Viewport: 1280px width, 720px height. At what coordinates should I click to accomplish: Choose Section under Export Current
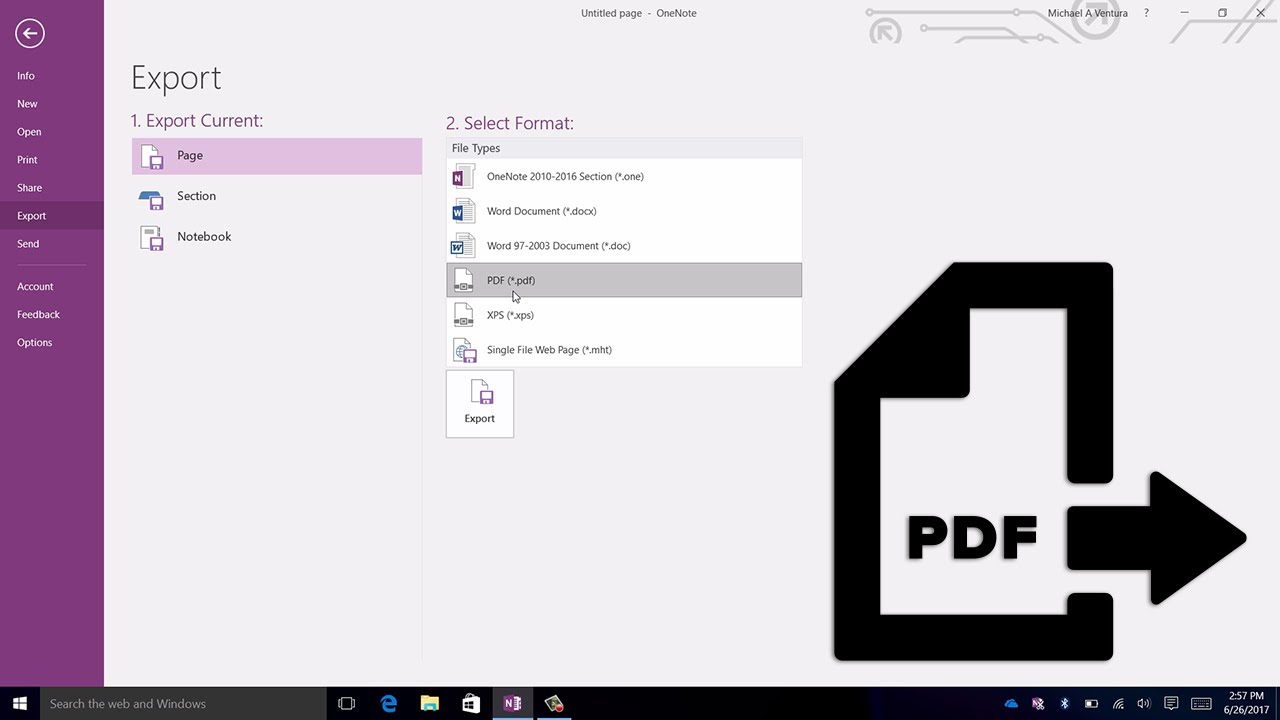pos(277,197)
